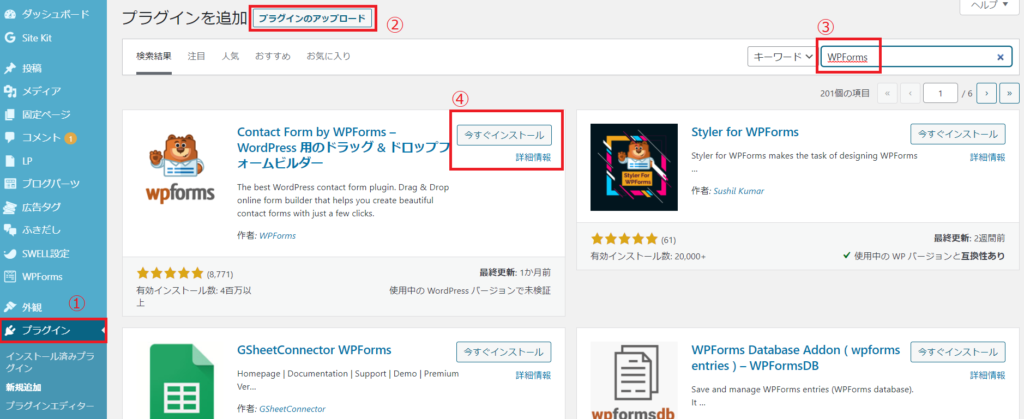
Task: Open author link Sushil Kumar
Action: (x=739, y=191)
